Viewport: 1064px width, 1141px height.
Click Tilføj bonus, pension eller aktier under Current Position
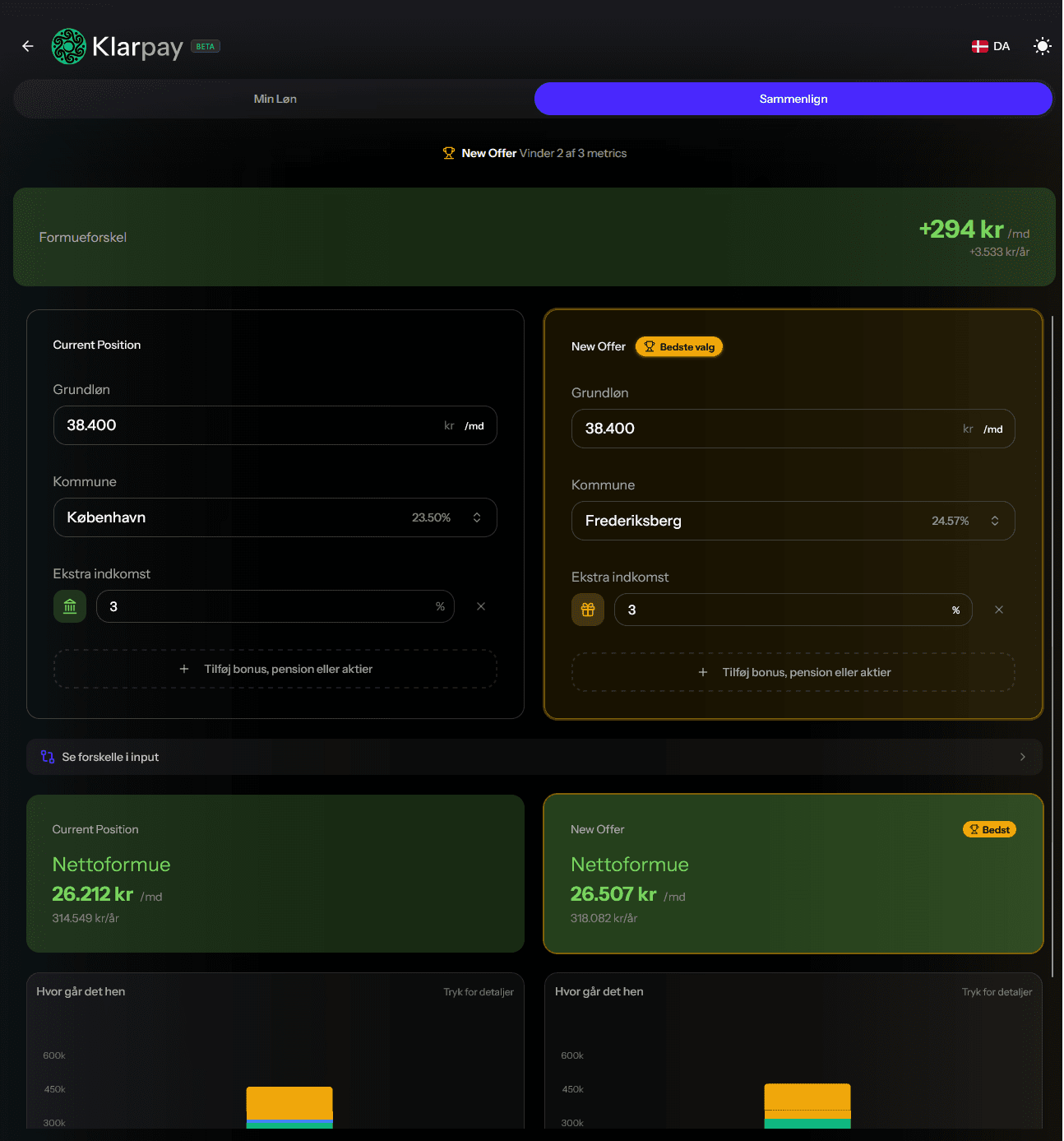click(275, 669)
